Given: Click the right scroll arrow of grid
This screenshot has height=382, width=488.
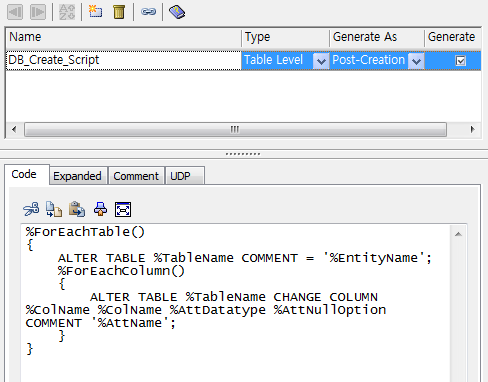Looking at the screenshot, I should click(472, 129).
